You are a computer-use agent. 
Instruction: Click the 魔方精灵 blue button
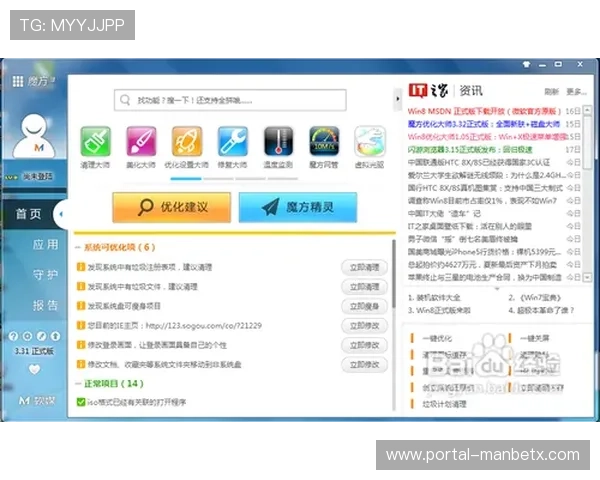pyautogui.click(x=298, y=207)
